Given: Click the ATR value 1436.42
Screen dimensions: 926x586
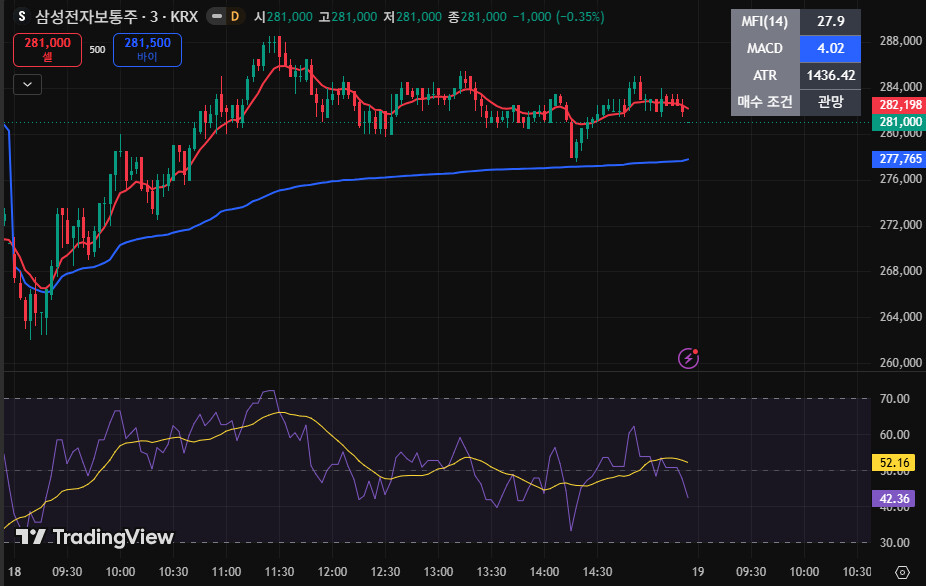Looking at the screenshot, I should (x=830, y=75).
